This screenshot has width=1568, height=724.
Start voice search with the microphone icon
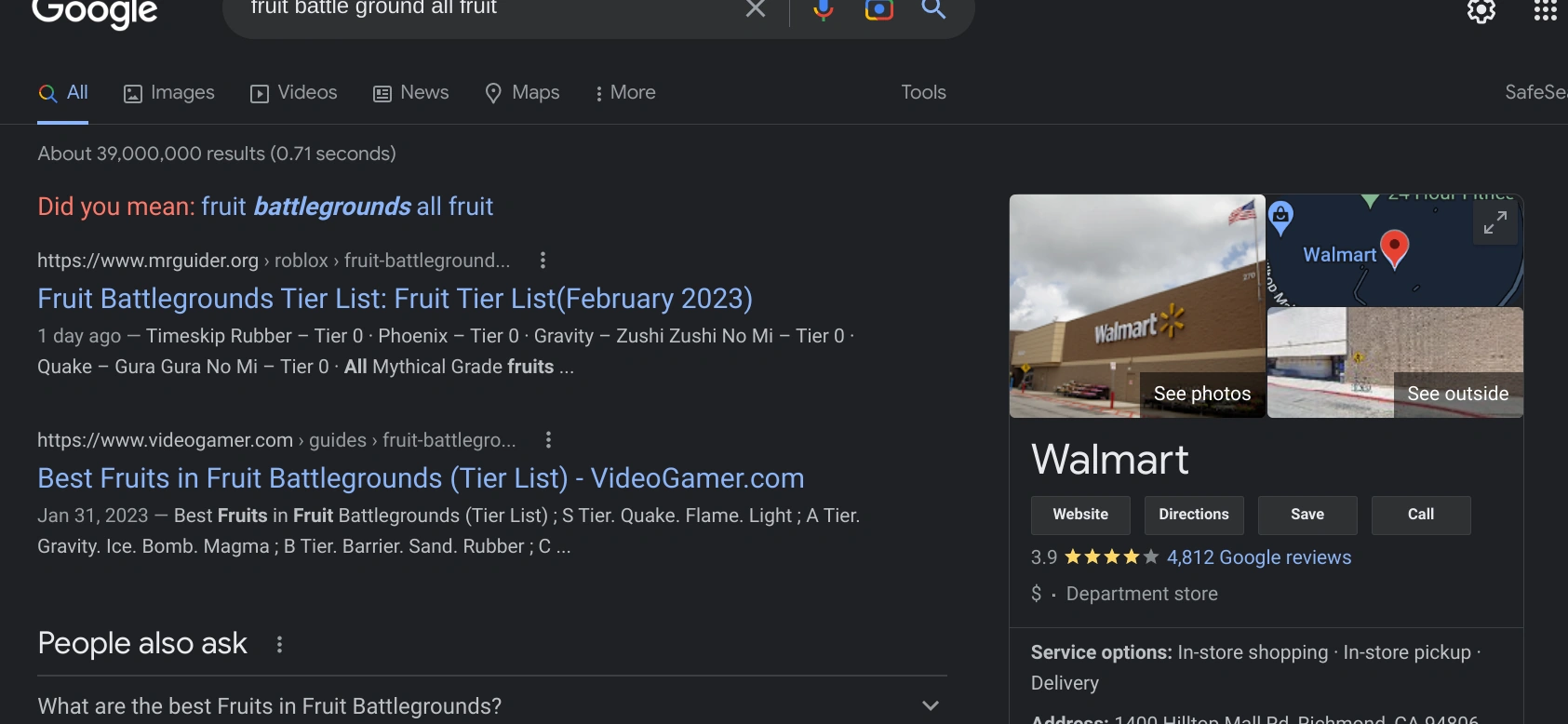point(823,10)
